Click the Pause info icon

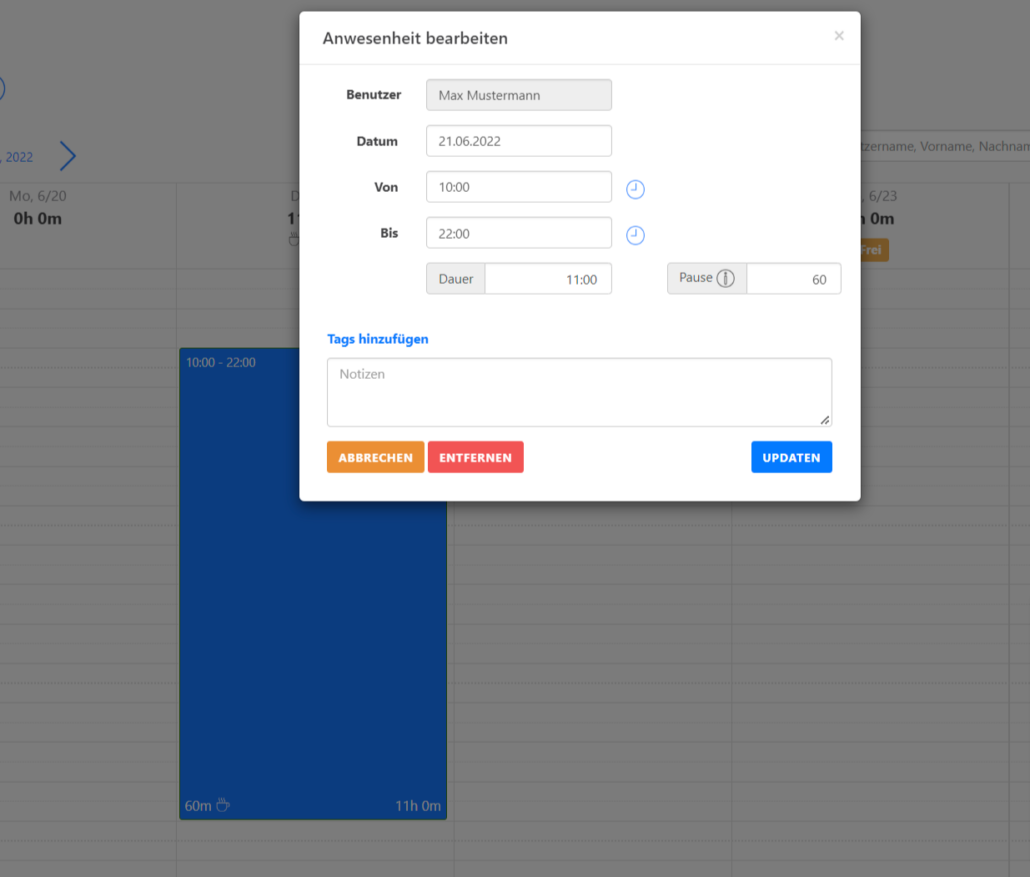pyautogui.click(x=726, y=279)
